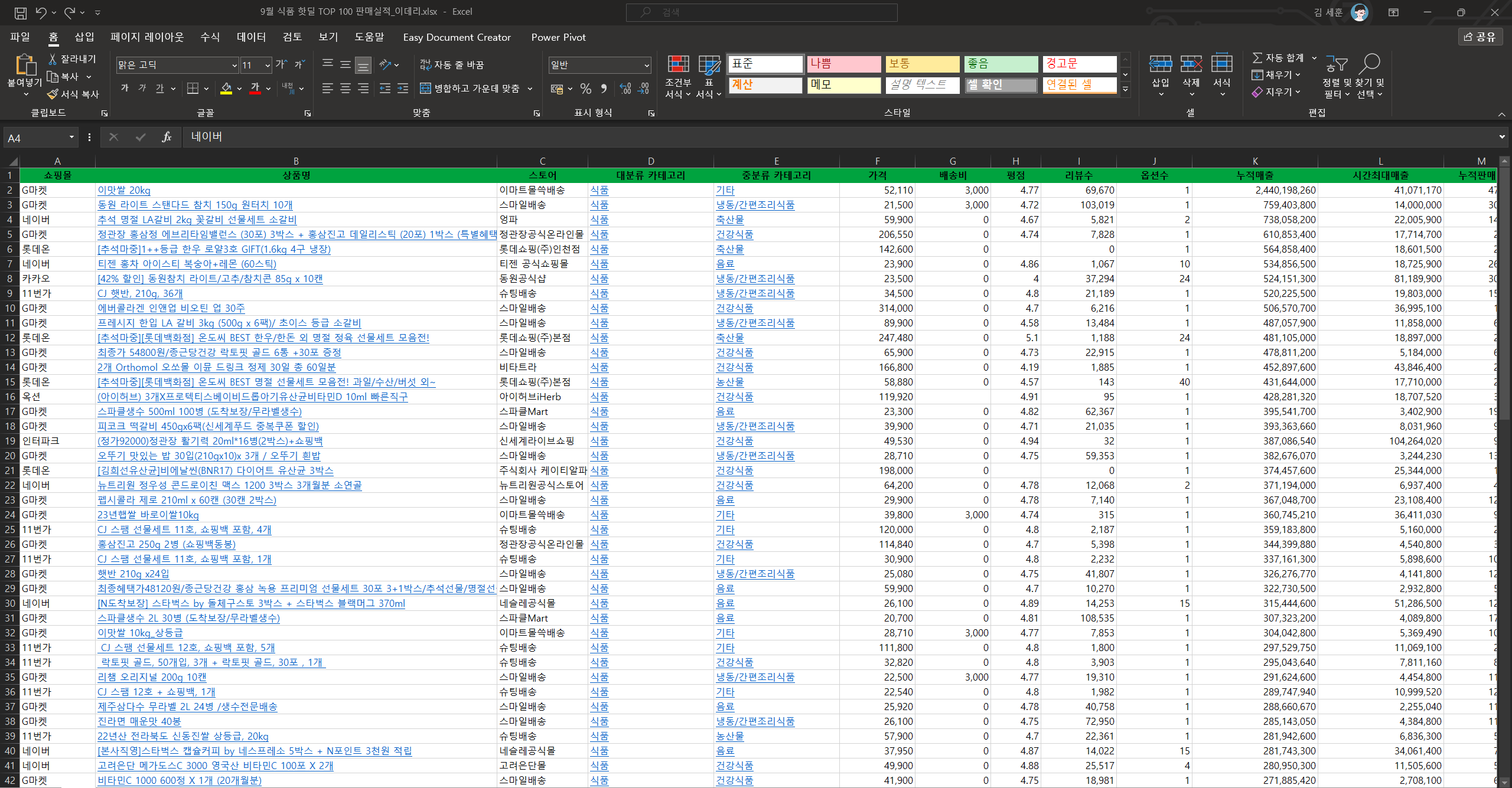Switch to Insert (삽입) tab

[84, 37]
